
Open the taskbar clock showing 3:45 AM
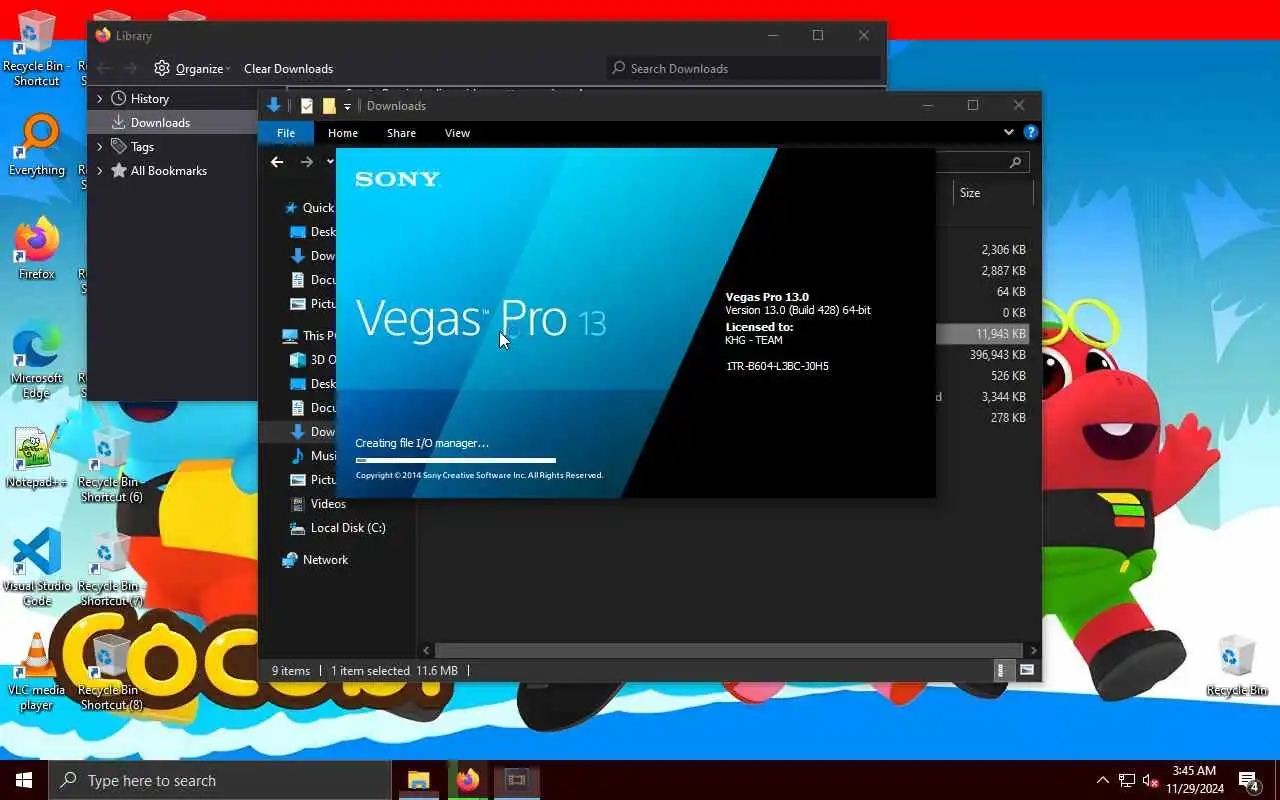[1194, 780]
